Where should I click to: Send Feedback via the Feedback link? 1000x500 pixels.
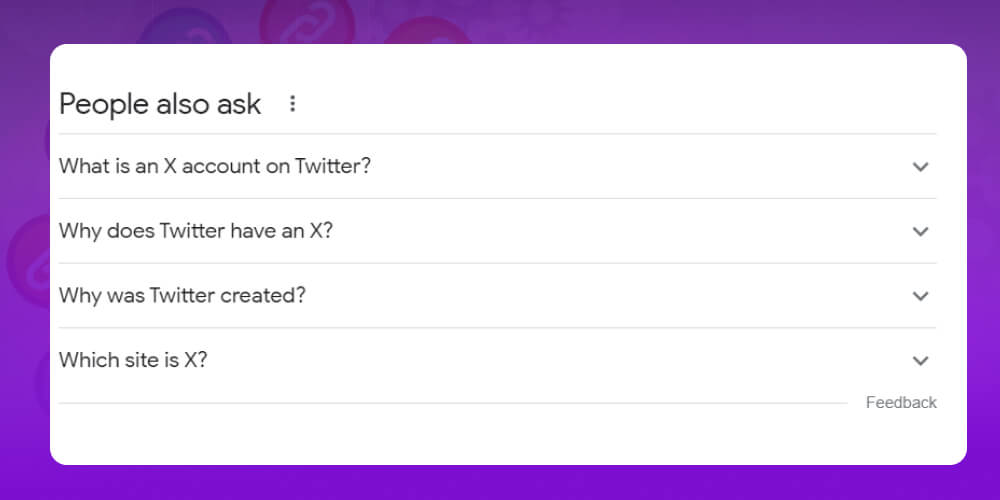pyautogui.click(x=901, y=402)
